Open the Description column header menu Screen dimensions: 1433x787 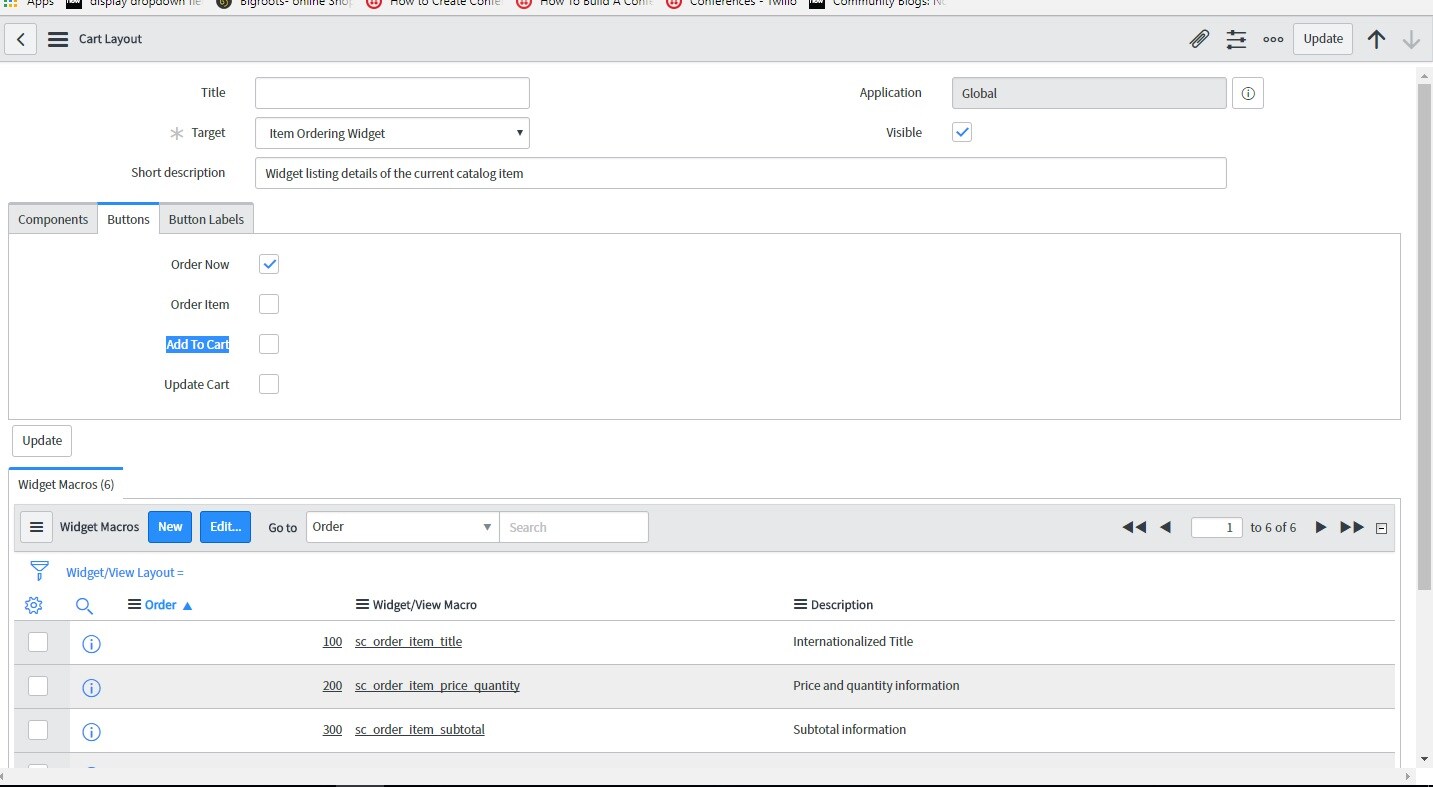pos(800,604)
